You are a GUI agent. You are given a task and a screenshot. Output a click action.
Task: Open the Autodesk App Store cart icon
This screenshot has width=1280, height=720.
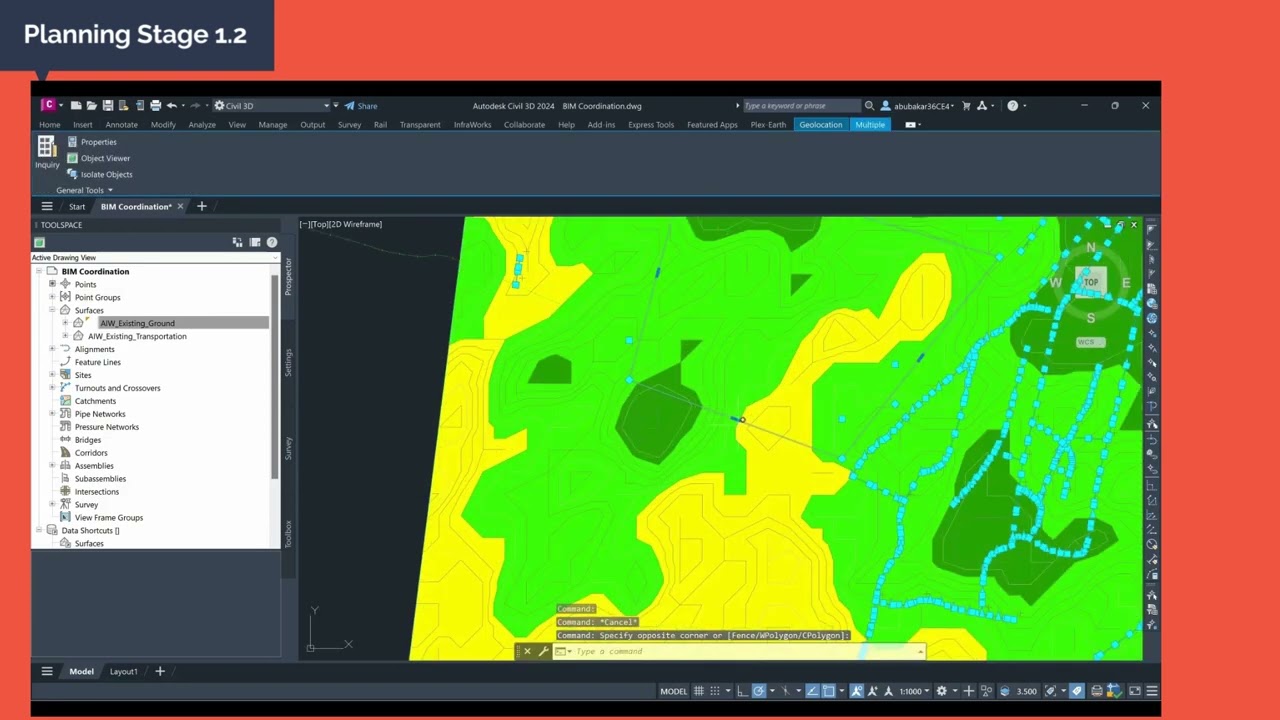click(x=966, y=106)
